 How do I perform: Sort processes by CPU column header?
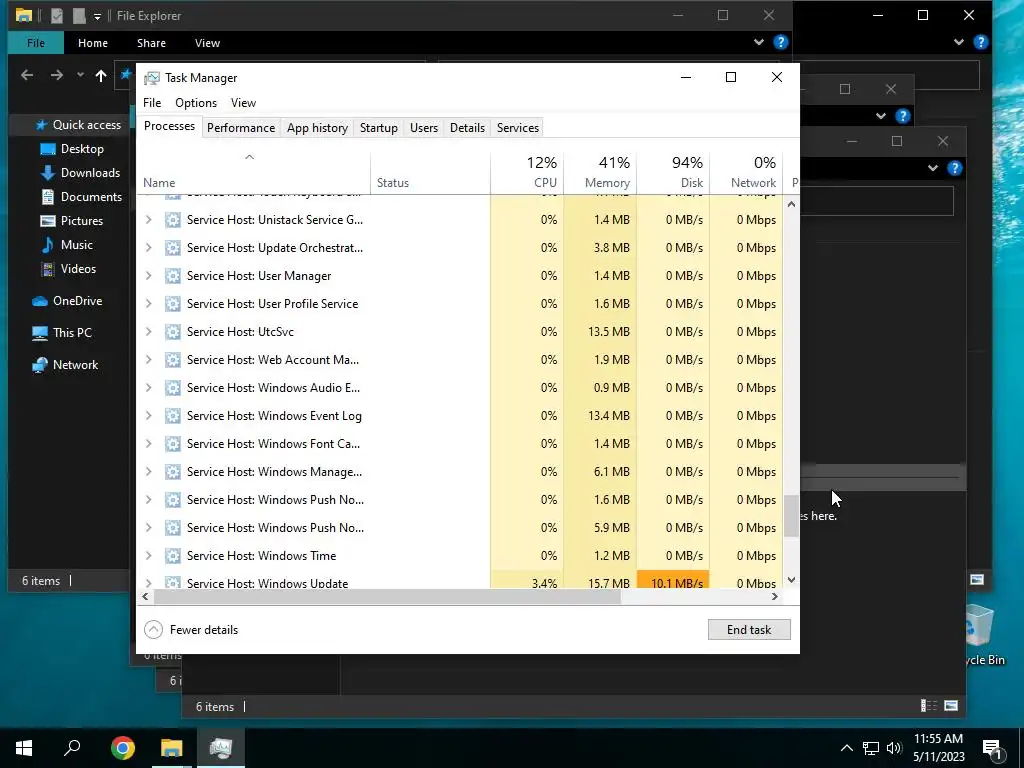coord(526,173)
